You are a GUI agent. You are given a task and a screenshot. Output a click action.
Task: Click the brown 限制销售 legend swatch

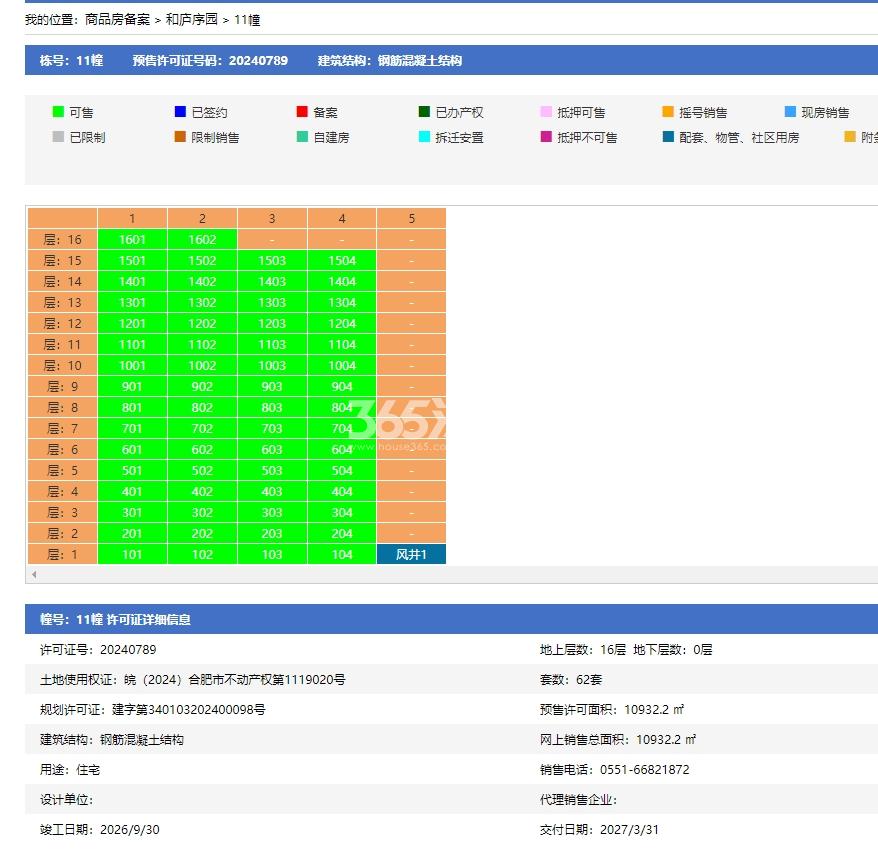click(x=180, y=137)
